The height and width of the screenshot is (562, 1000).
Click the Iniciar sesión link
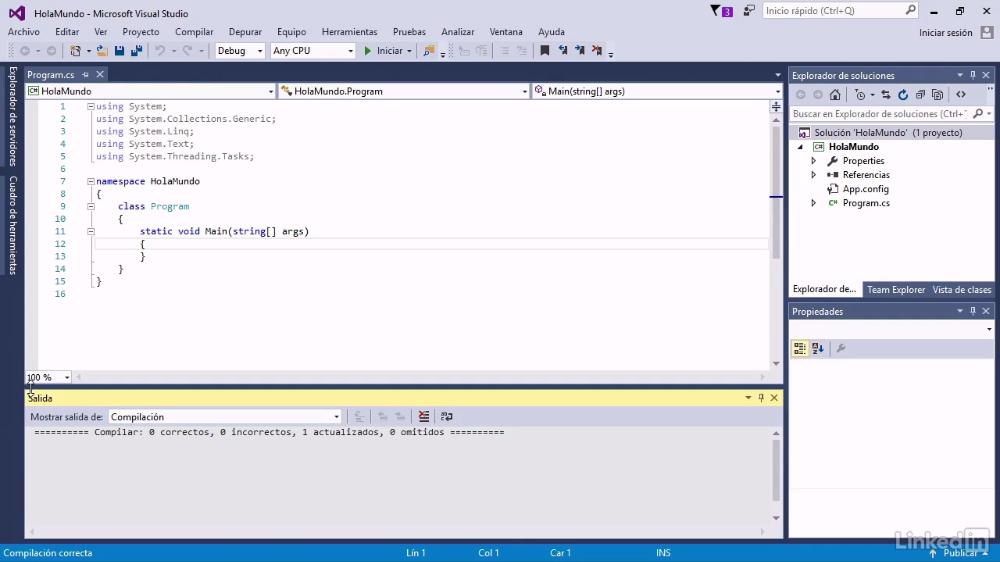pyautogui.click(x=945, y=33)
